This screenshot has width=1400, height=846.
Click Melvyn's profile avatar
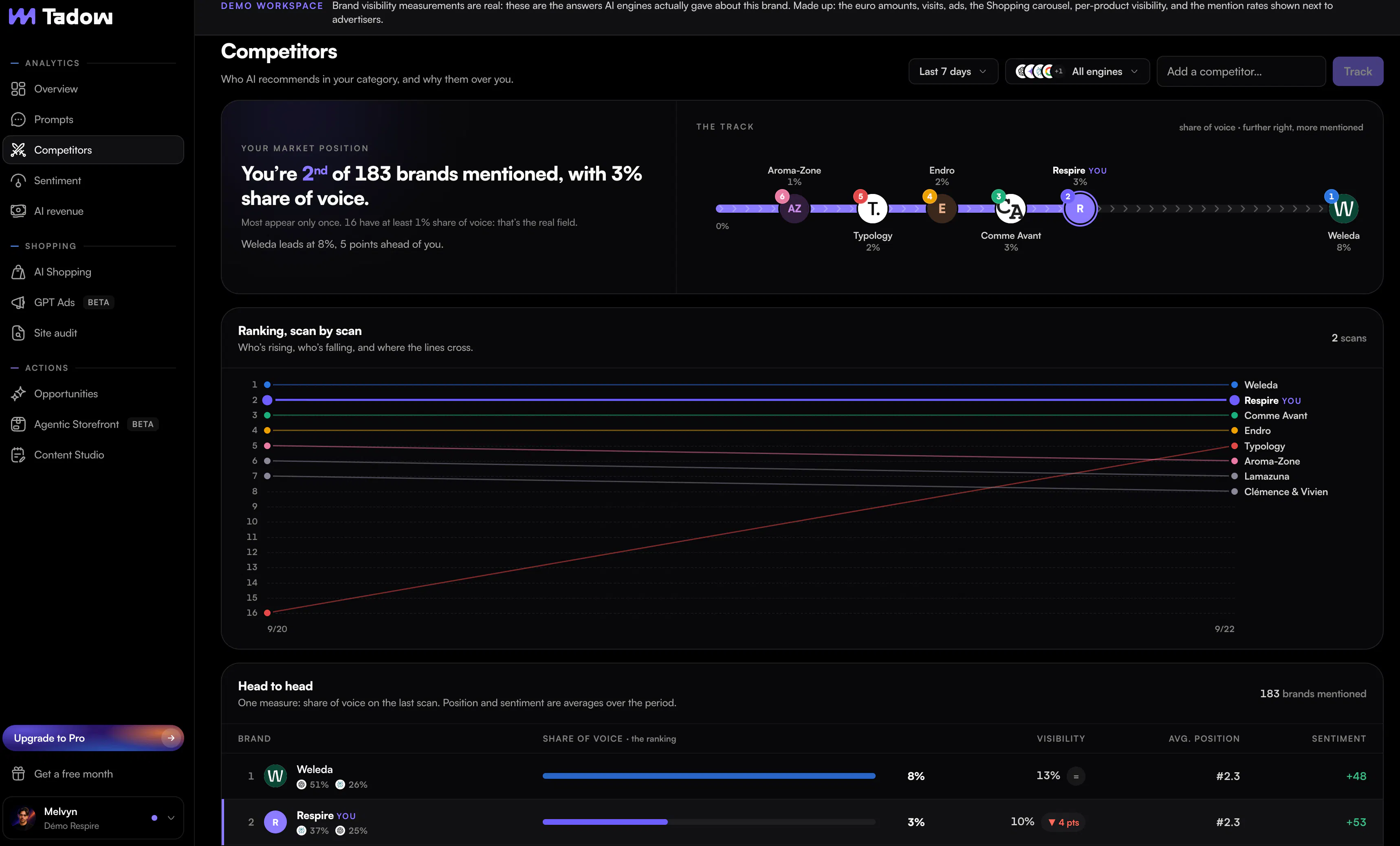[24, 817]
